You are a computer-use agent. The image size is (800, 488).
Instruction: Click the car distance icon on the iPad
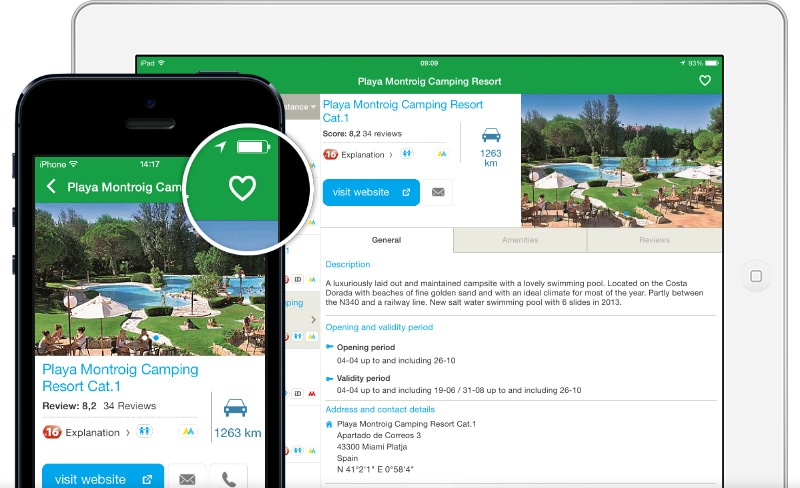point(491,135)
